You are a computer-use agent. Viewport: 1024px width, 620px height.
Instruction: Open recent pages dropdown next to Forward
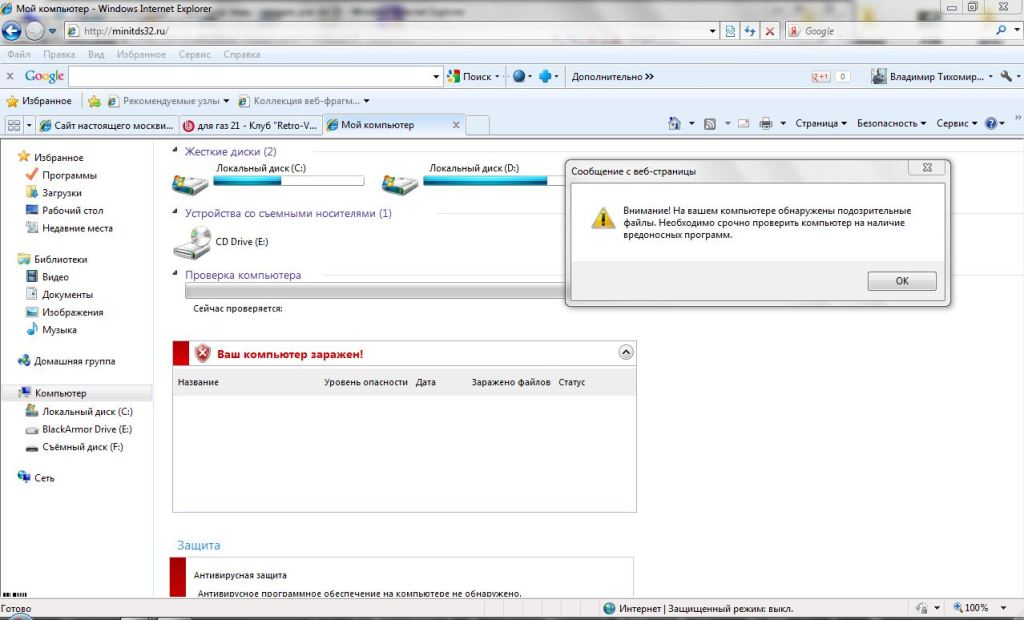52,31
